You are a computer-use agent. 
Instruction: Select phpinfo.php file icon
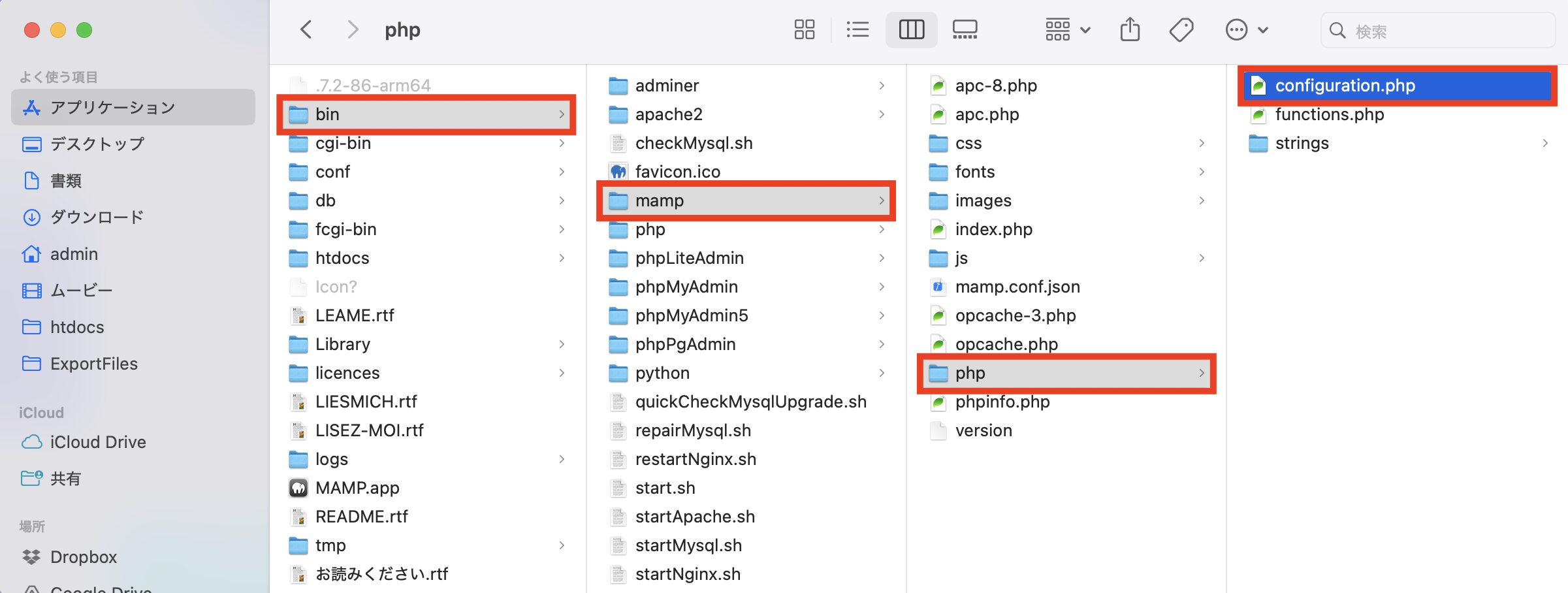click(x=938, y=402)
